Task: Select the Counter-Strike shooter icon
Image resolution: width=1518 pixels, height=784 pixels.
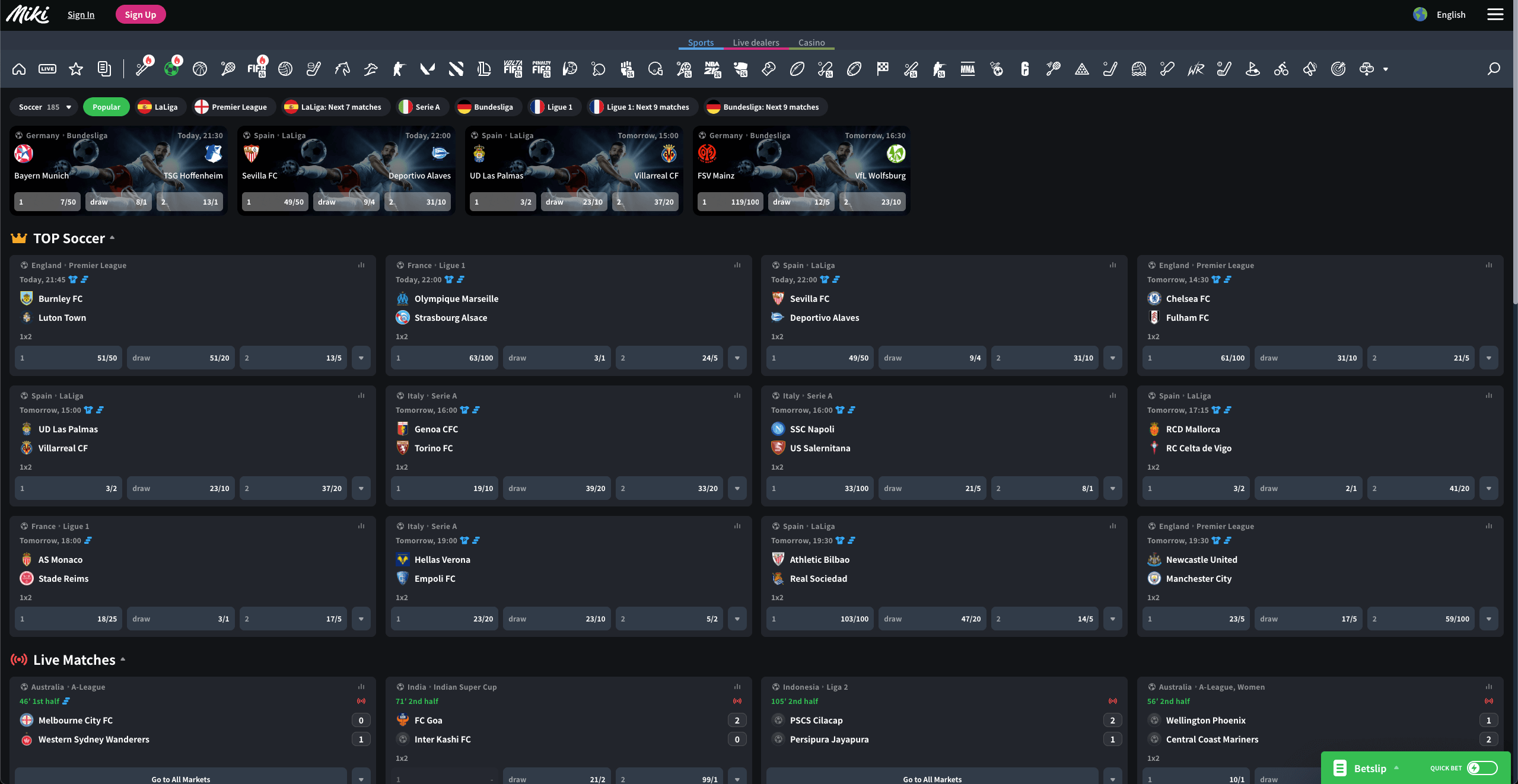Action: pos(399,69)
